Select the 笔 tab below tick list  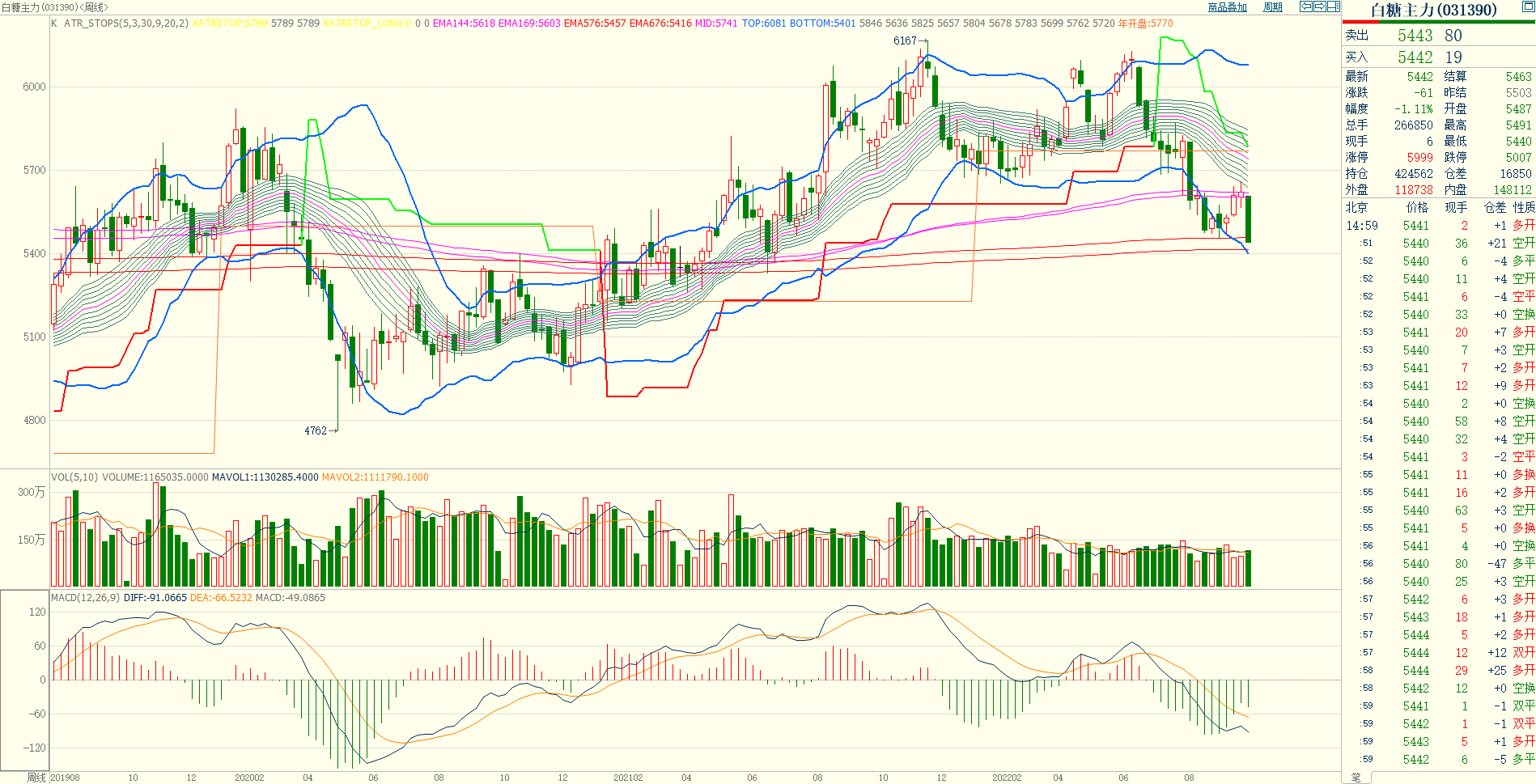(1356, 777)
